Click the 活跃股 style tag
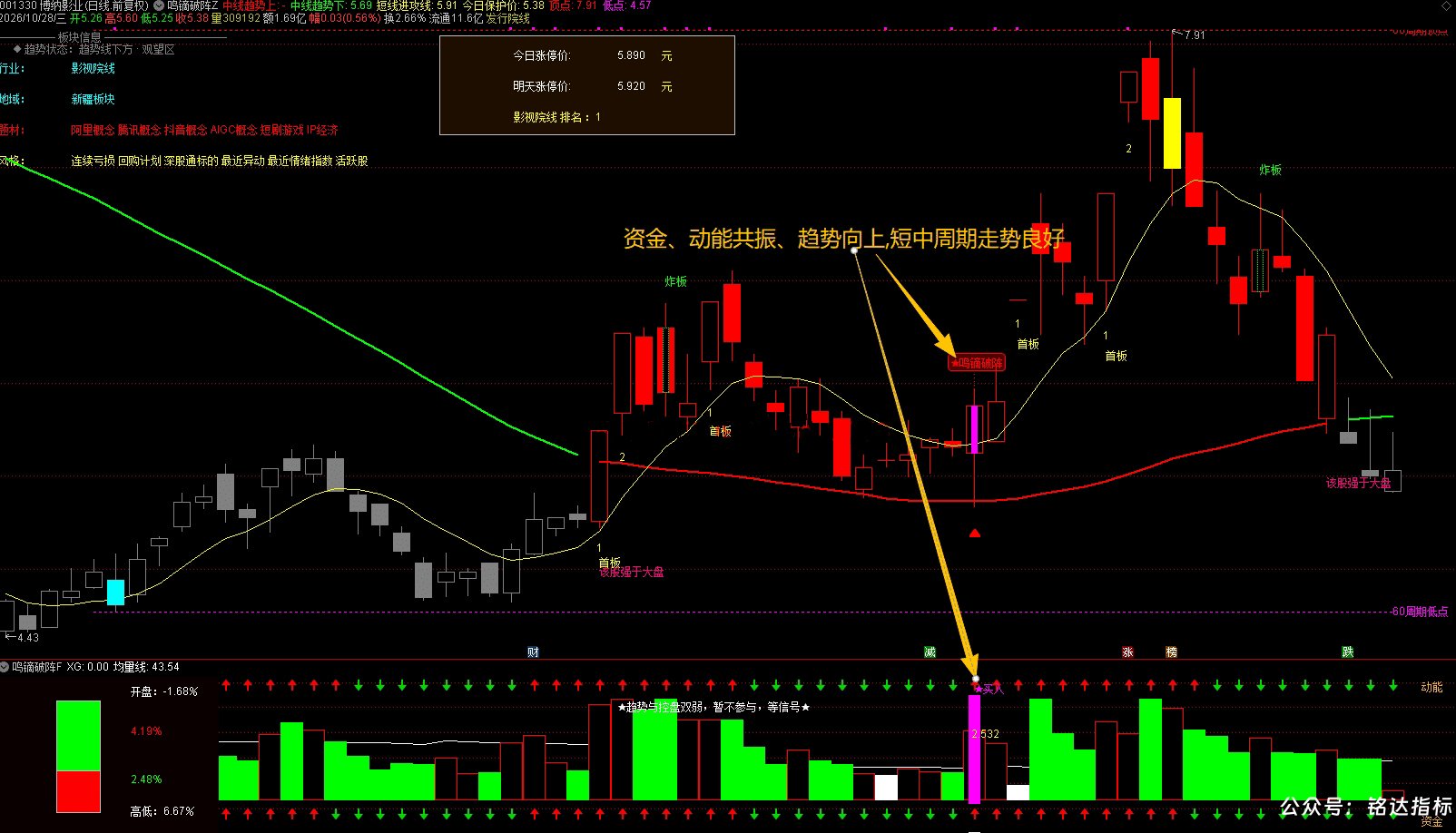 [351, 161]
